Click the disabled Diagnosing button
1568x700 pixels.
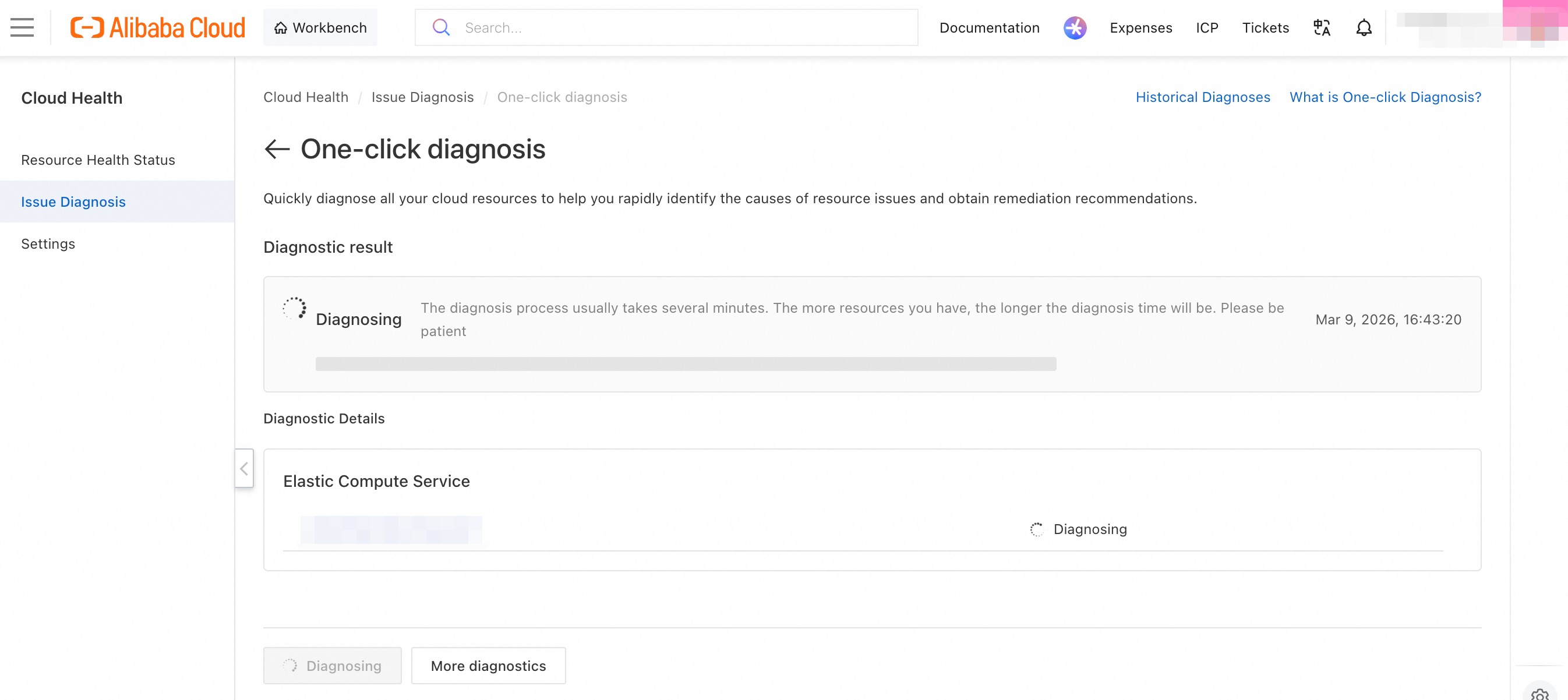click(333, 665)
